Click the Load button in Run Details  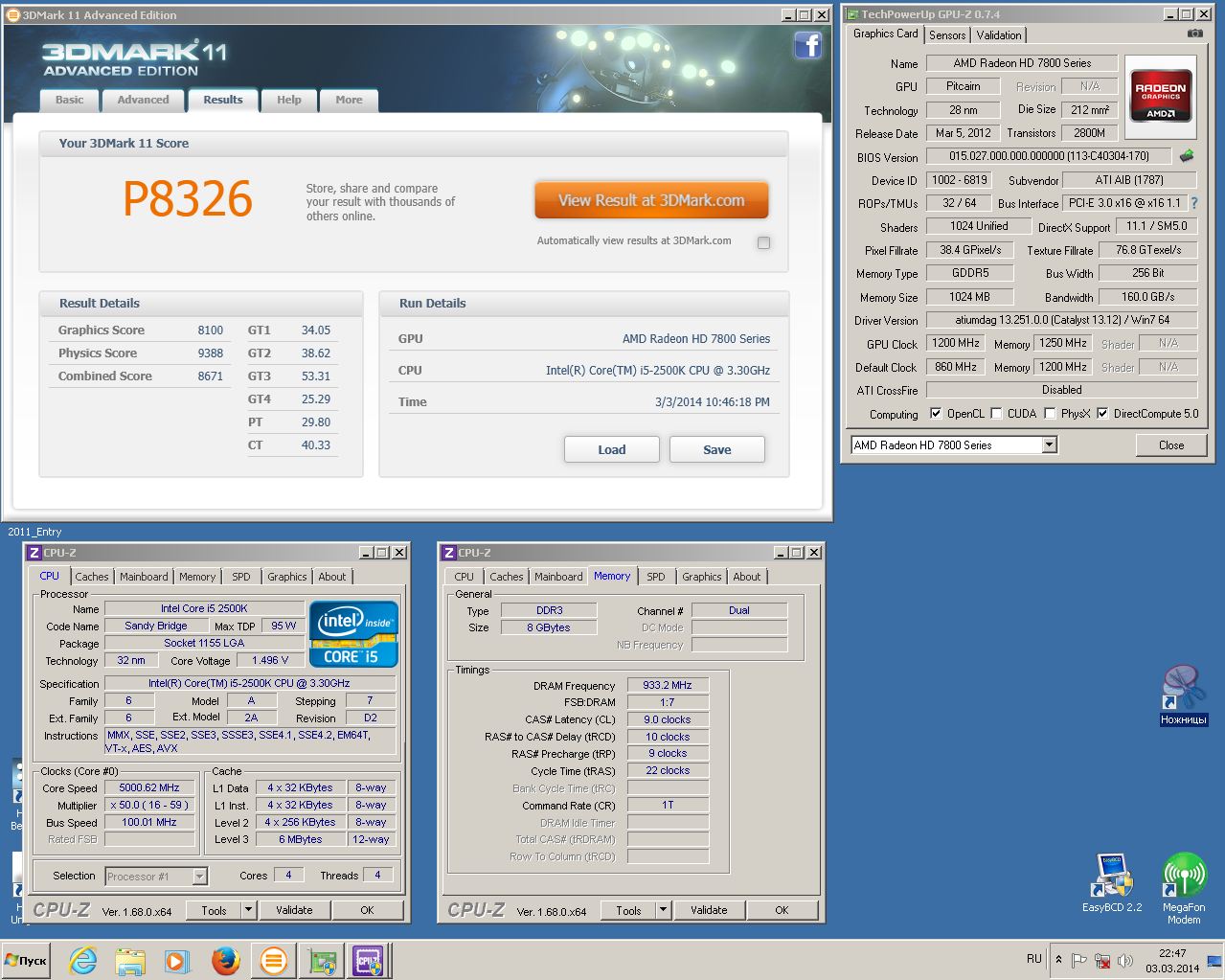tap(611, 449)
